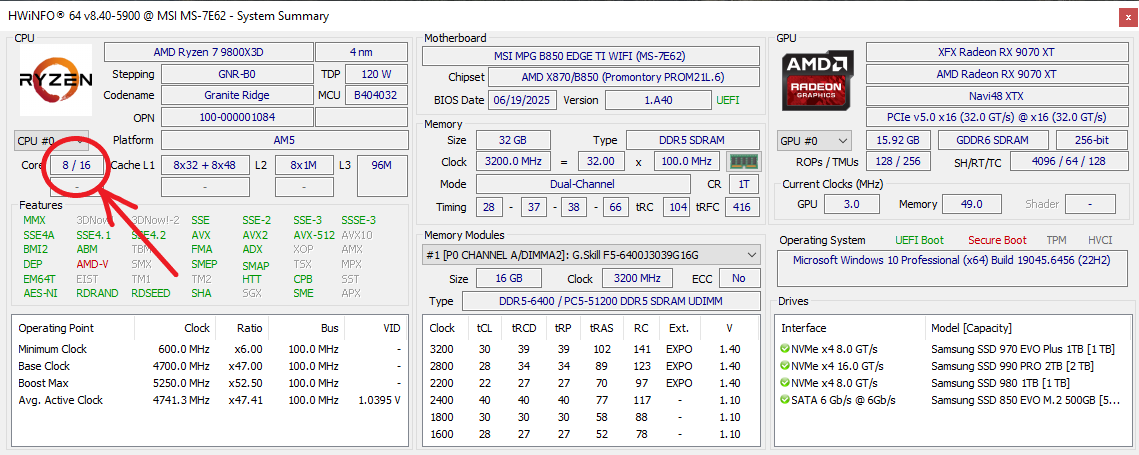Click the Ryzen CPU logo image
This screenshot has width=1139, height=455.
coord(56,80)
